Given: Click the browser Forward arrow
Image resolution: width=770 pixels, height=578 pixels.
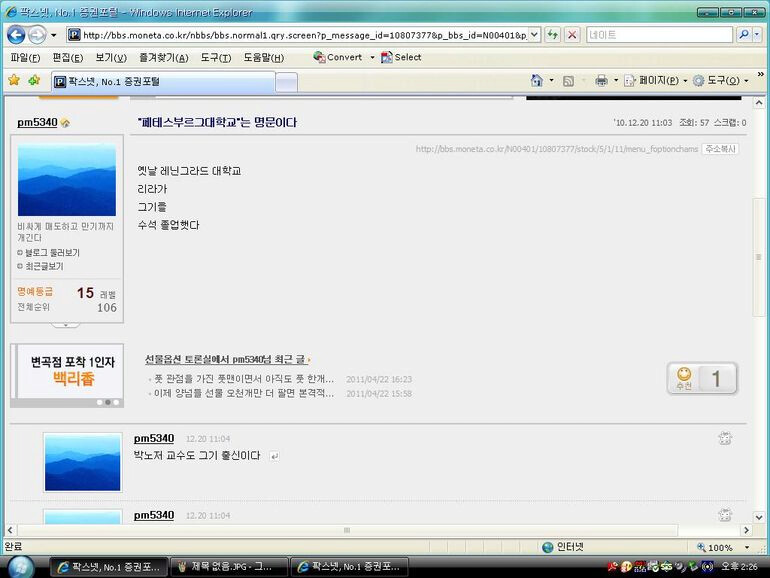Looking at the screenshot, I should tap(37, 35).
